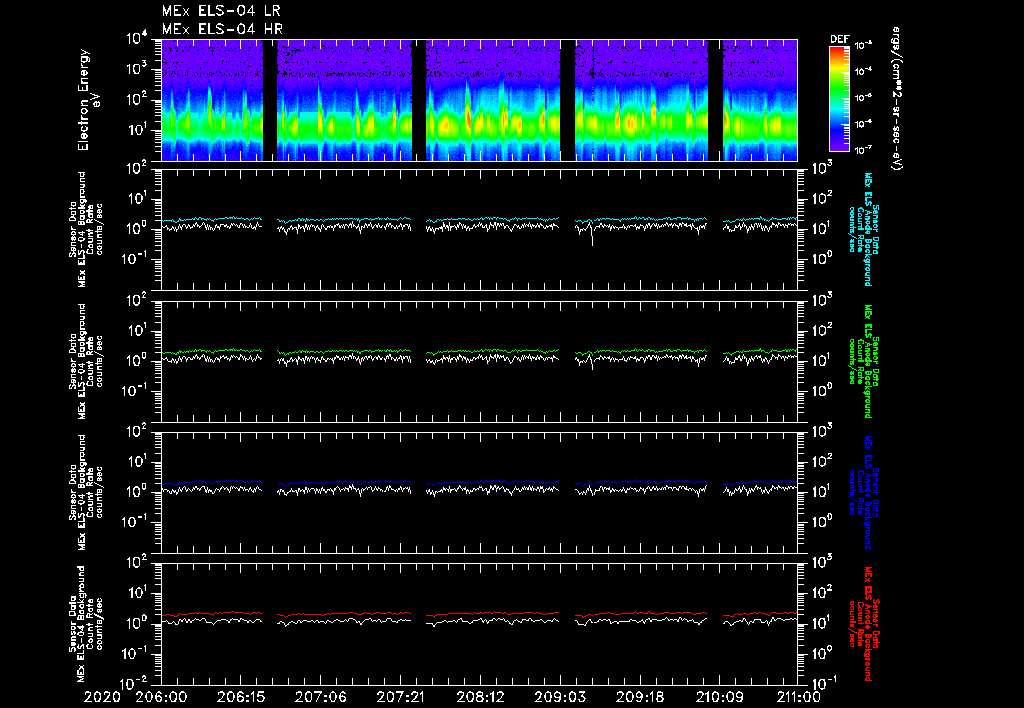Screen dimensions: 1024x708
Task: Click the "MEx ELS-04 LR" title text
Action: [x=221, y=11]
